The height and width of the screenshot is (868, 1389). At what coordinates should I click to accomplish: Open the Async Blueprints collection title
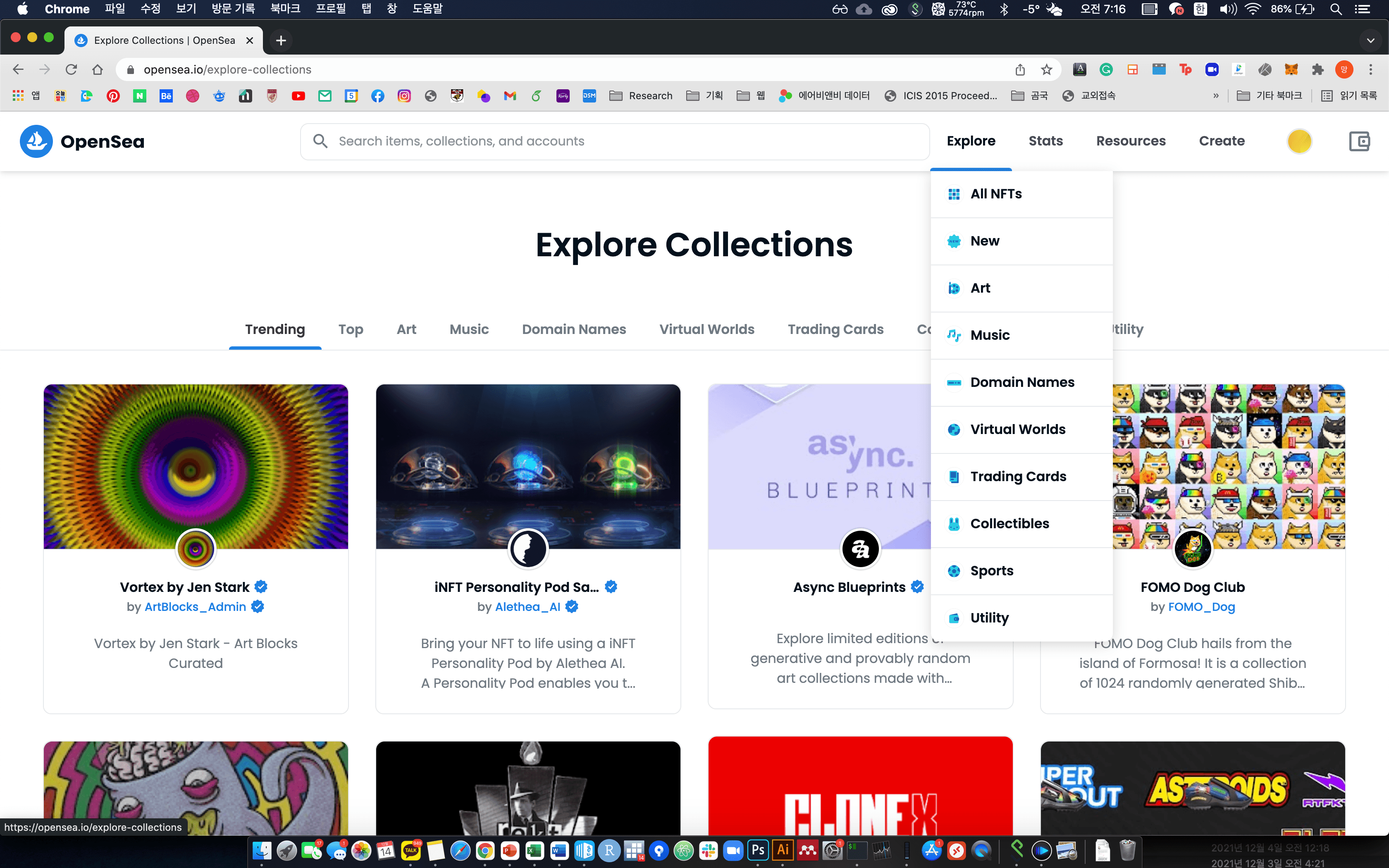pyautogui.click(x=849, y=587)
